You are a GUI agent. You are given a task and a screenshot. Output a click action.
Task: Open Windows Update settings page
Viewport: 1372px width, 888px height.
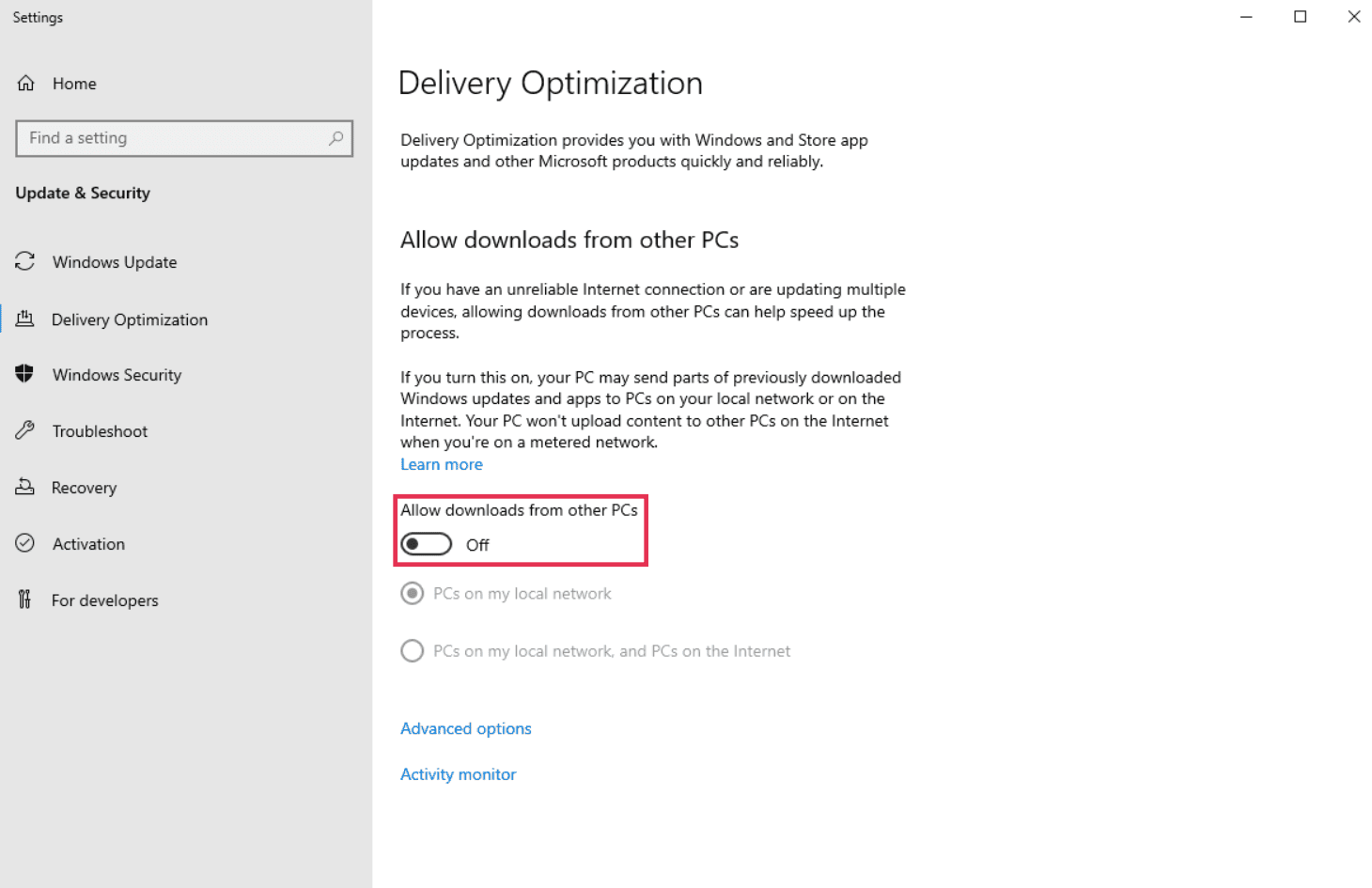click(x=115, y=262)
